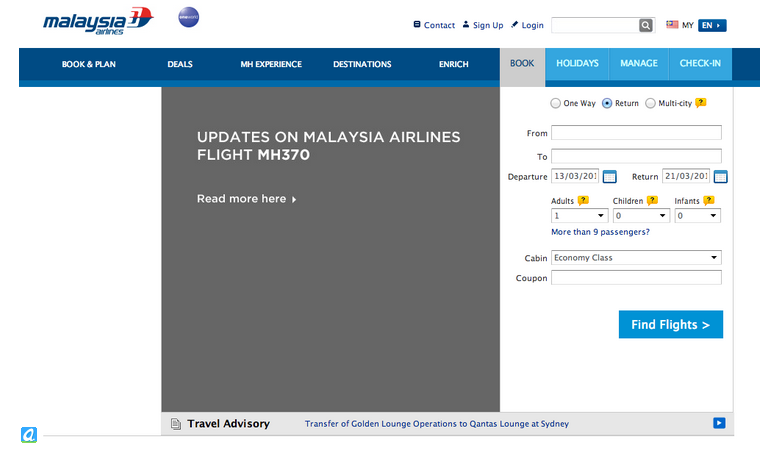Screen dimensions: 762x449
Task: Click the oneworld alliance logo
Action: [188, 18]
